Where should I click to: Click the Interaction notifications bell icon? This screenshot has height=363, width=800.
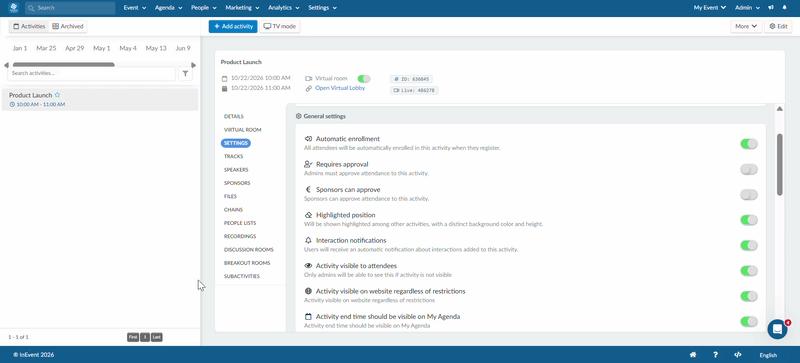(x=308, y=240)
